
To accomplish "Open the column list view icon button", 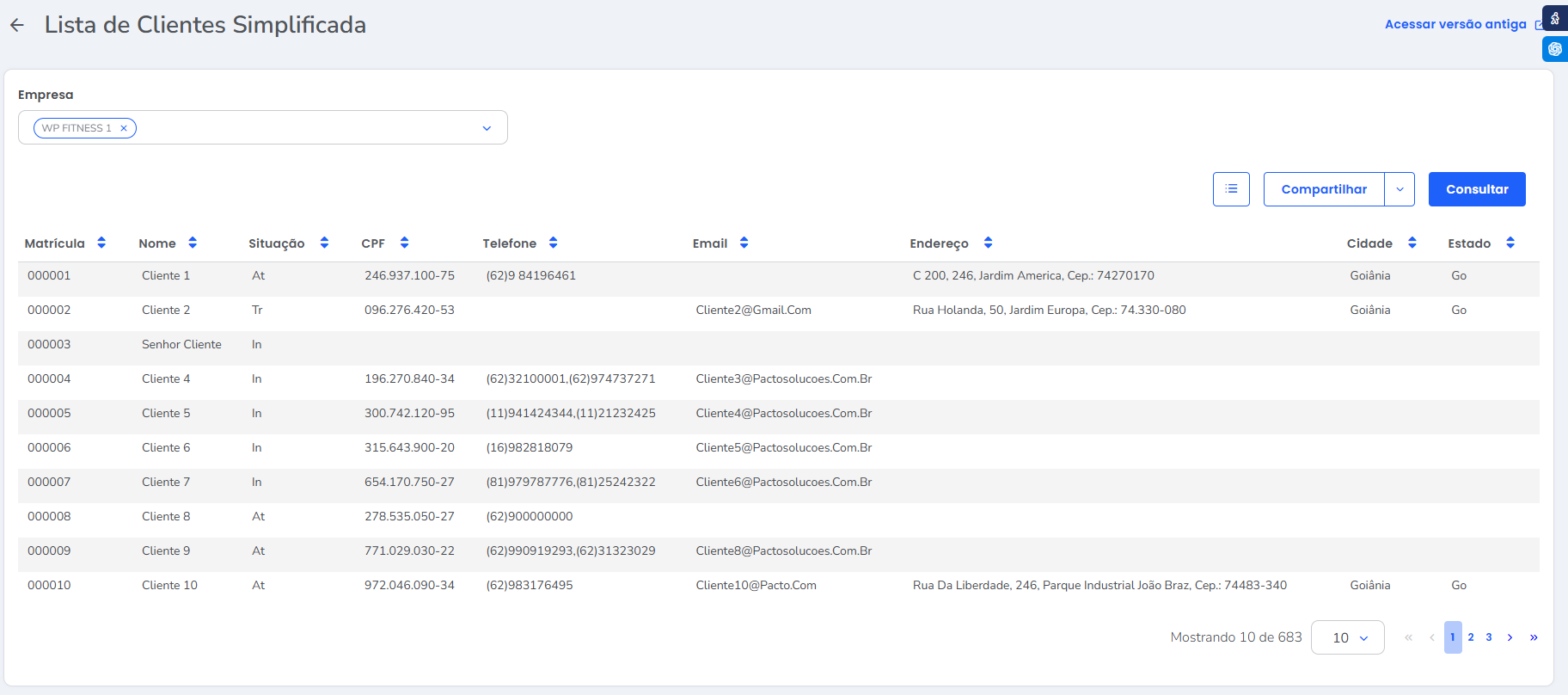I will [x=1231, y=189].
